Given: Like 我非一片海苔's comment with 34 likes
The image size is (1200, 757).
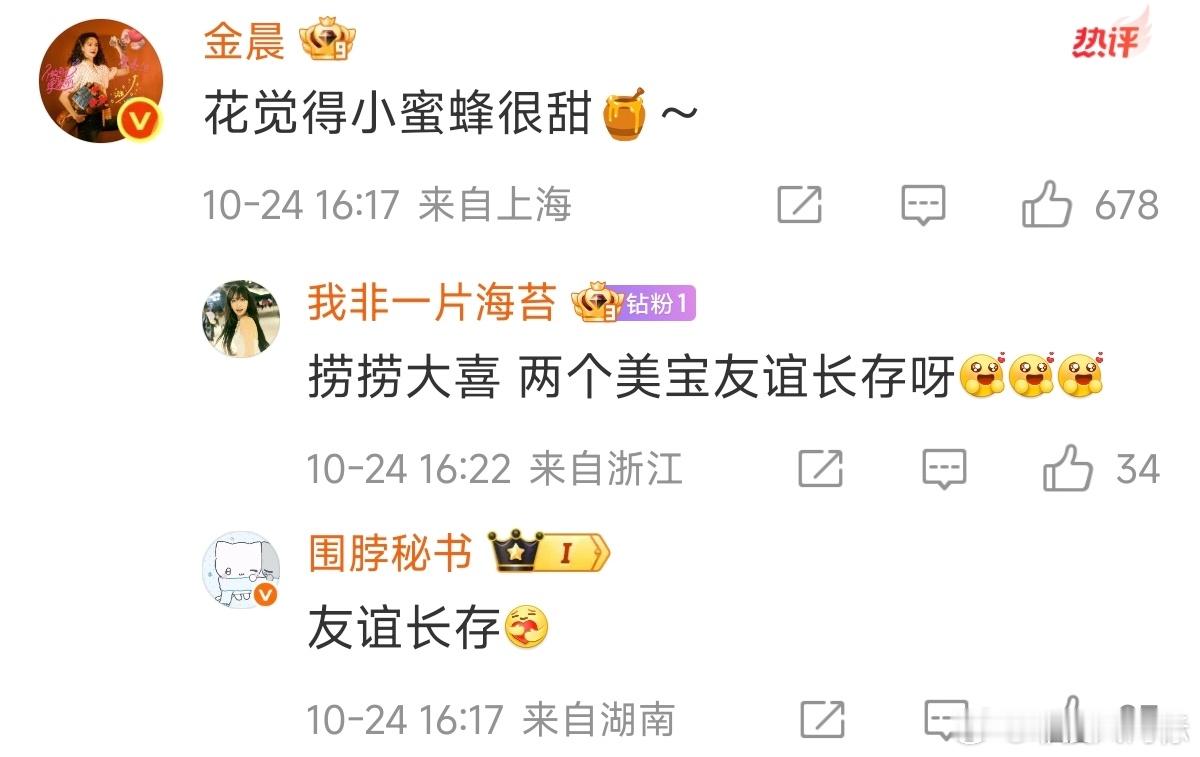Looking at the screenshot, I should 1067,469.
